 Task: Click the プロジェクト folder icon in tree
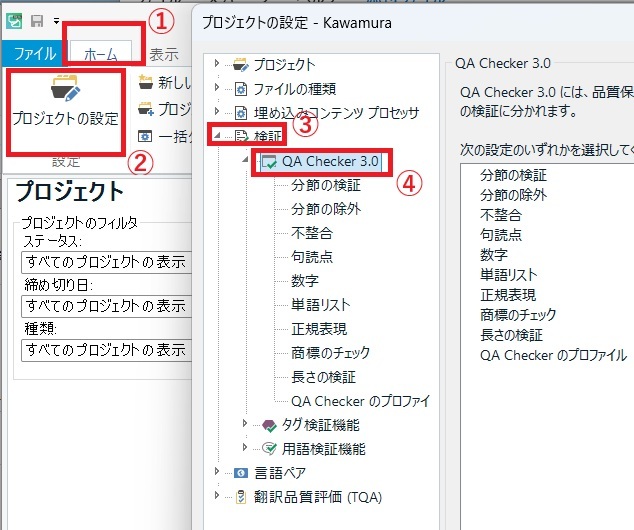tap(241, 65)
